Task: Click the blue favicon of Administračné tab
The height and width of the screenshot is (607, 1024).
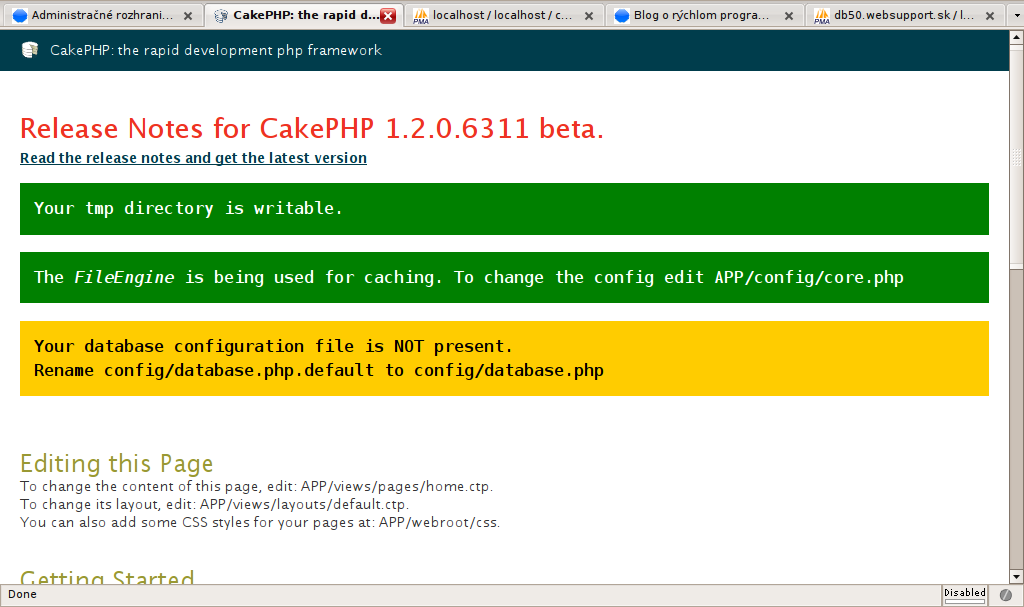Action: 20,16
